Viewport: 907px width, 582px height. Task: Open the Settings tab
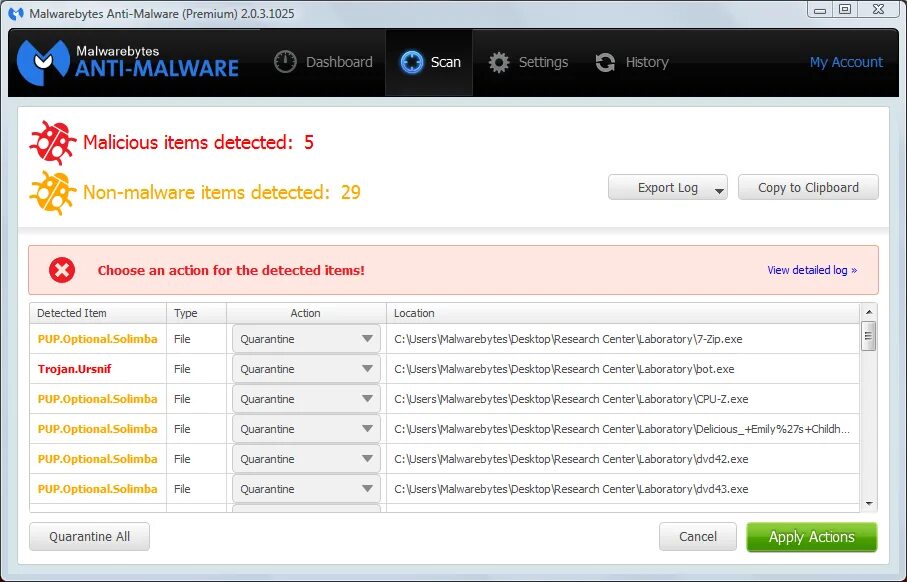pos(528,62)
